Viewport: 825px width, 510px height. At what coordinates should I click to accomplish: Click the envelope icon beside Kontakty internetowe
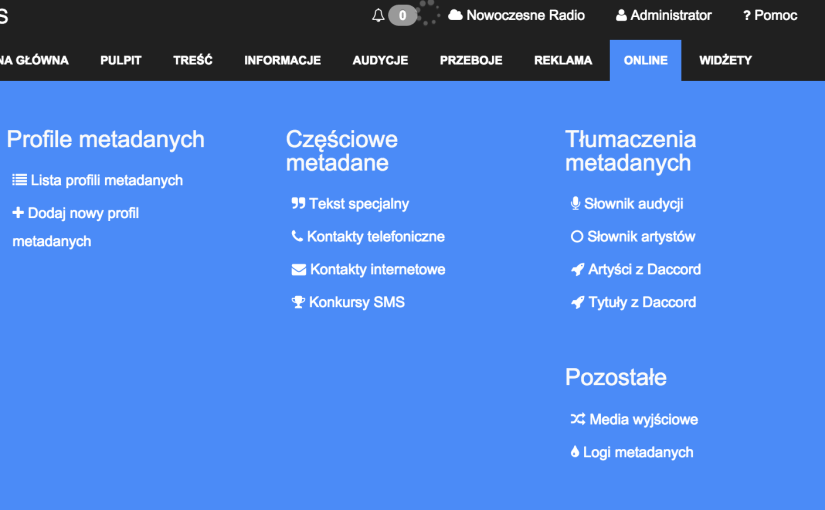pyautogui.click(x=298, y=270)
